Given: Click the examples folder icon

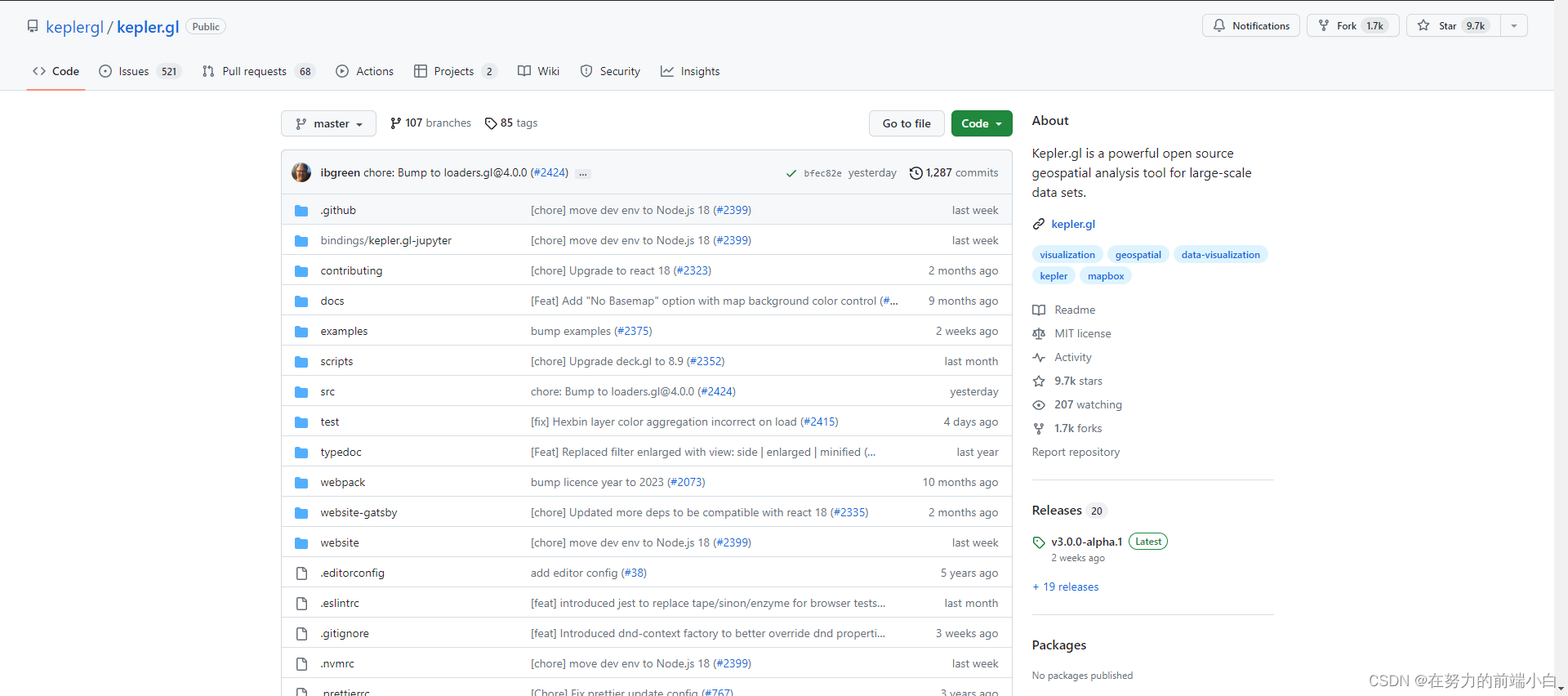Looking at the screenshot, I should 301,332.
